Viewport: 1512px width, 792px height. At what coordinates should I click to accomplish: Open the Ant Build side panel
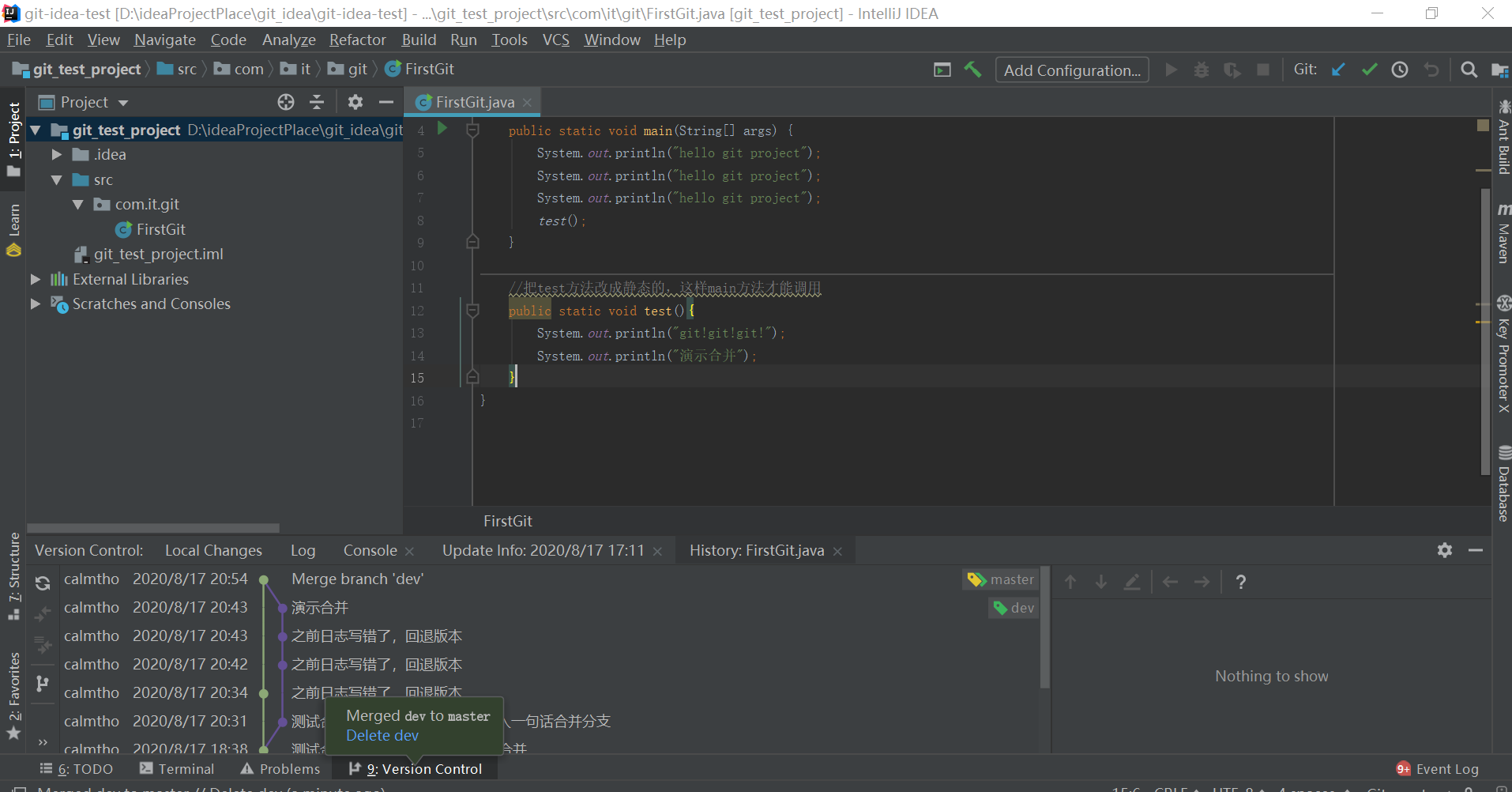(1503, 137)
